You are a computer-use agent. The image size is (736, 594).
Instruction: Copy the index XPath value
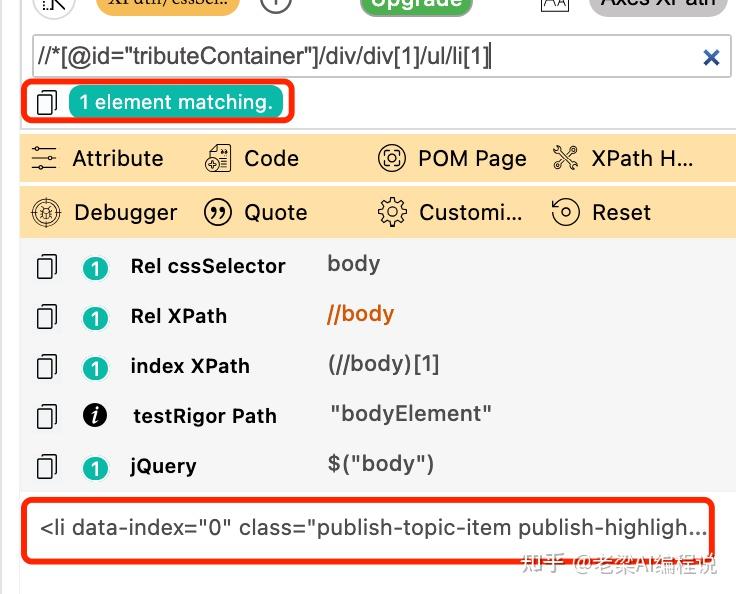(46, 366)
